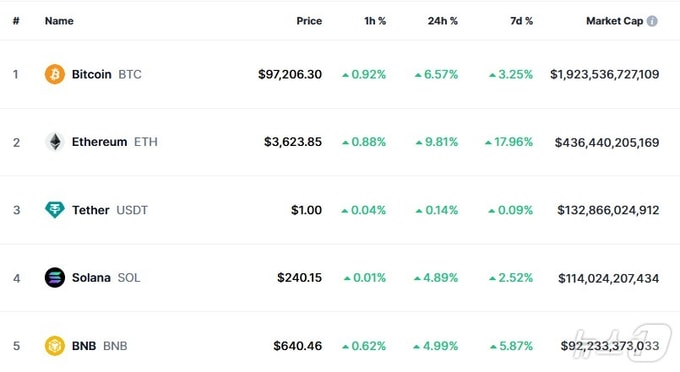Click the Solana black logo icon
Screen dimensions: 680x372
pyautogui.click(x=55, y=277)
